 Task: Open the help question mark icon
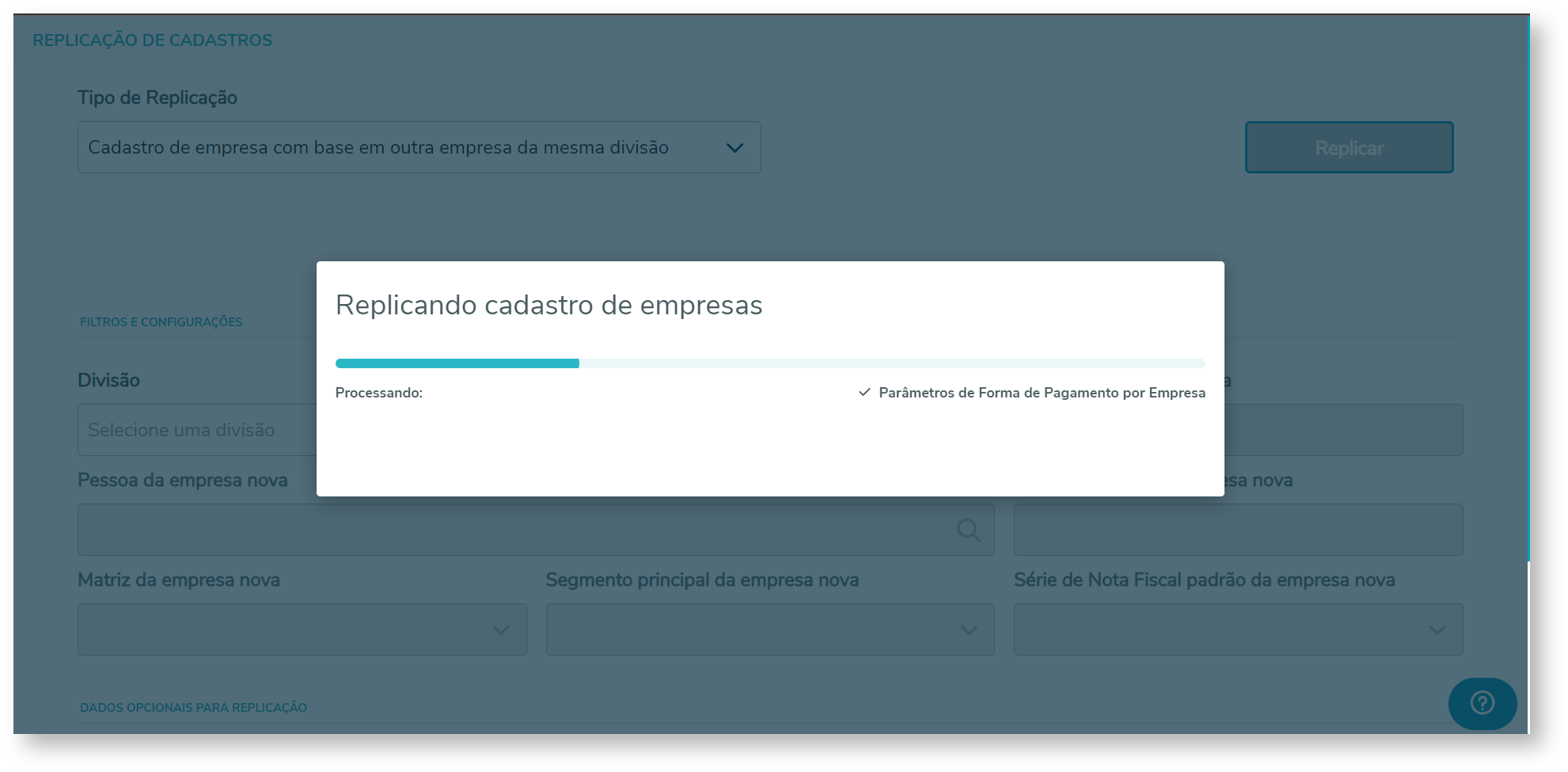click(x=1482, y=703)
